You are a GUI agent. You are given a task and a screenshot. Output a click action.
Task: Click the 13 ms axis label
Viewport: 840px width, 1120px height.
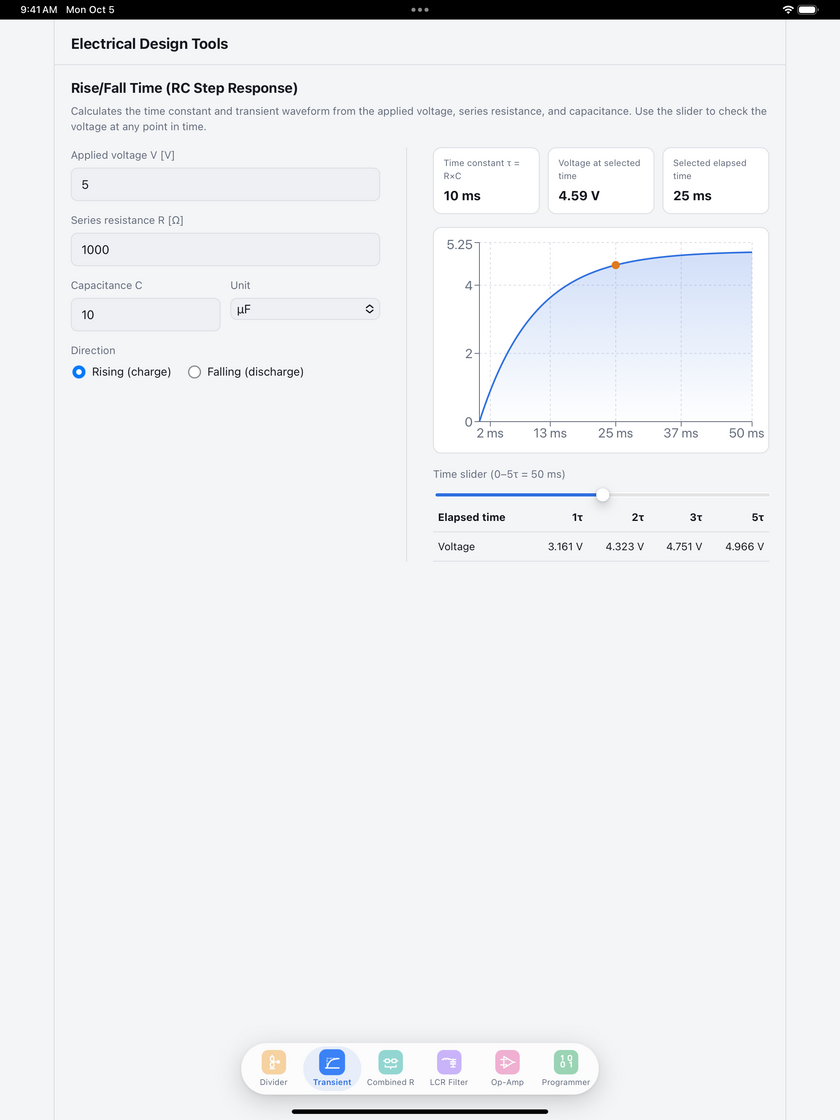coord(550,433)
